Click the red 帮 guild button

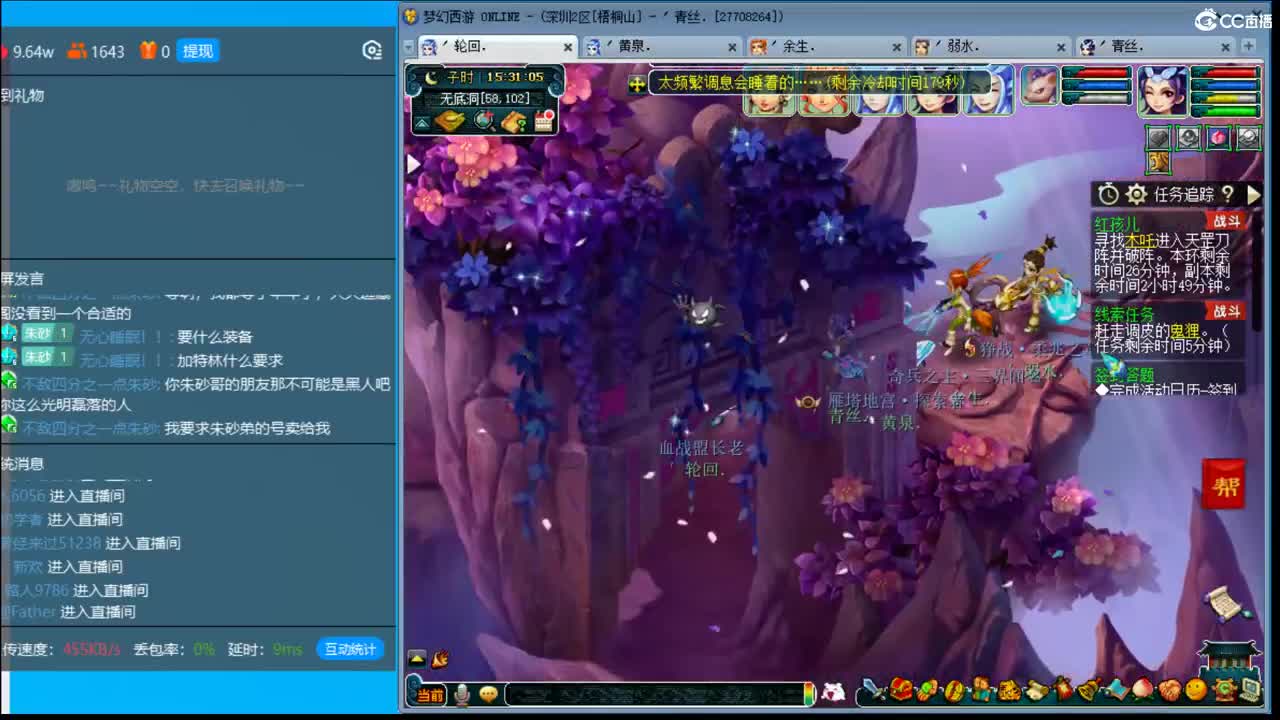(x=1223, y=485)
